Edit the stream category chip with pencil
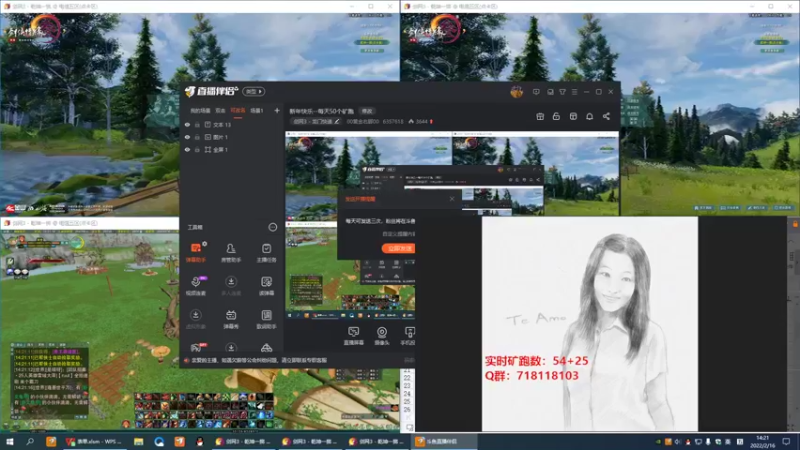 tap(316, 121)
